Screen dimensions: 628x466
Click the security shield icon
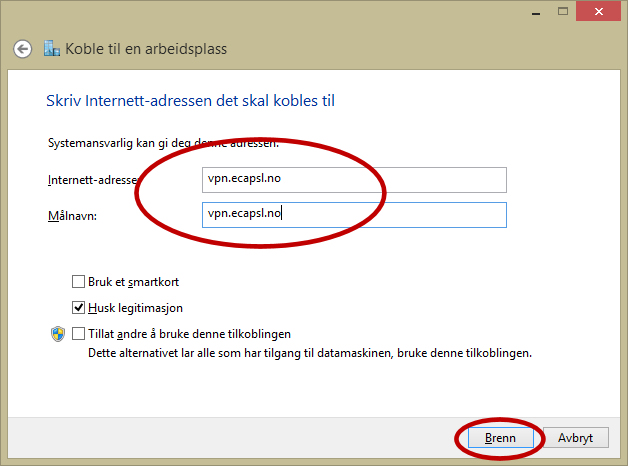(57, 334)
